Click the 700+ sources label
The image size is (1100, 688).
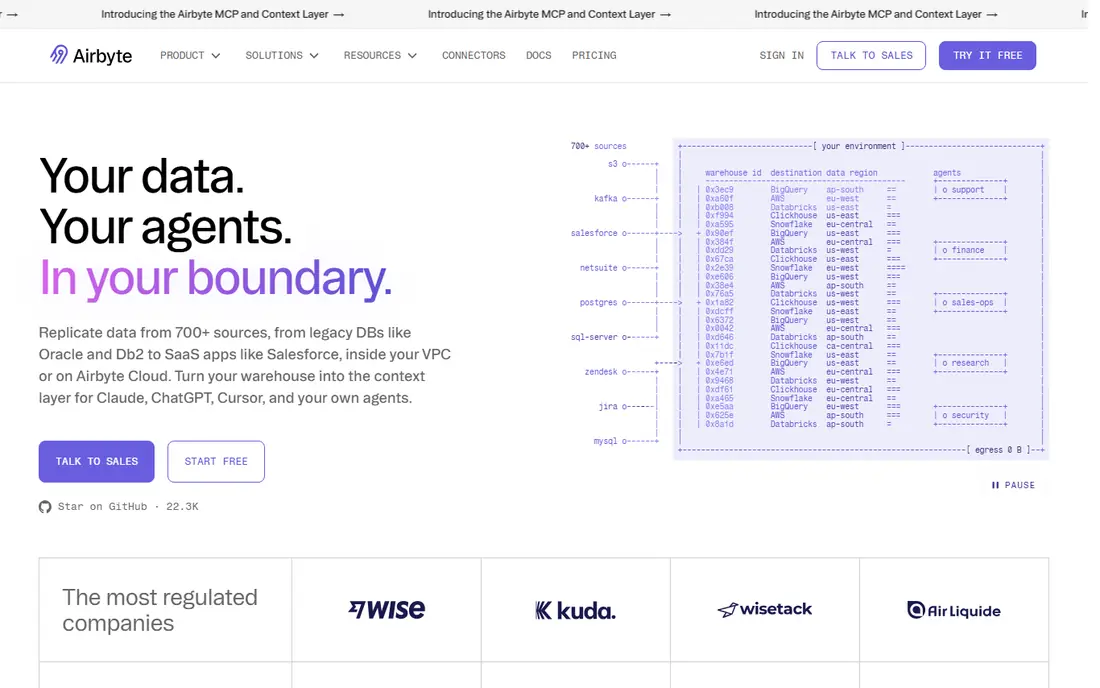[x=598, y=146]
